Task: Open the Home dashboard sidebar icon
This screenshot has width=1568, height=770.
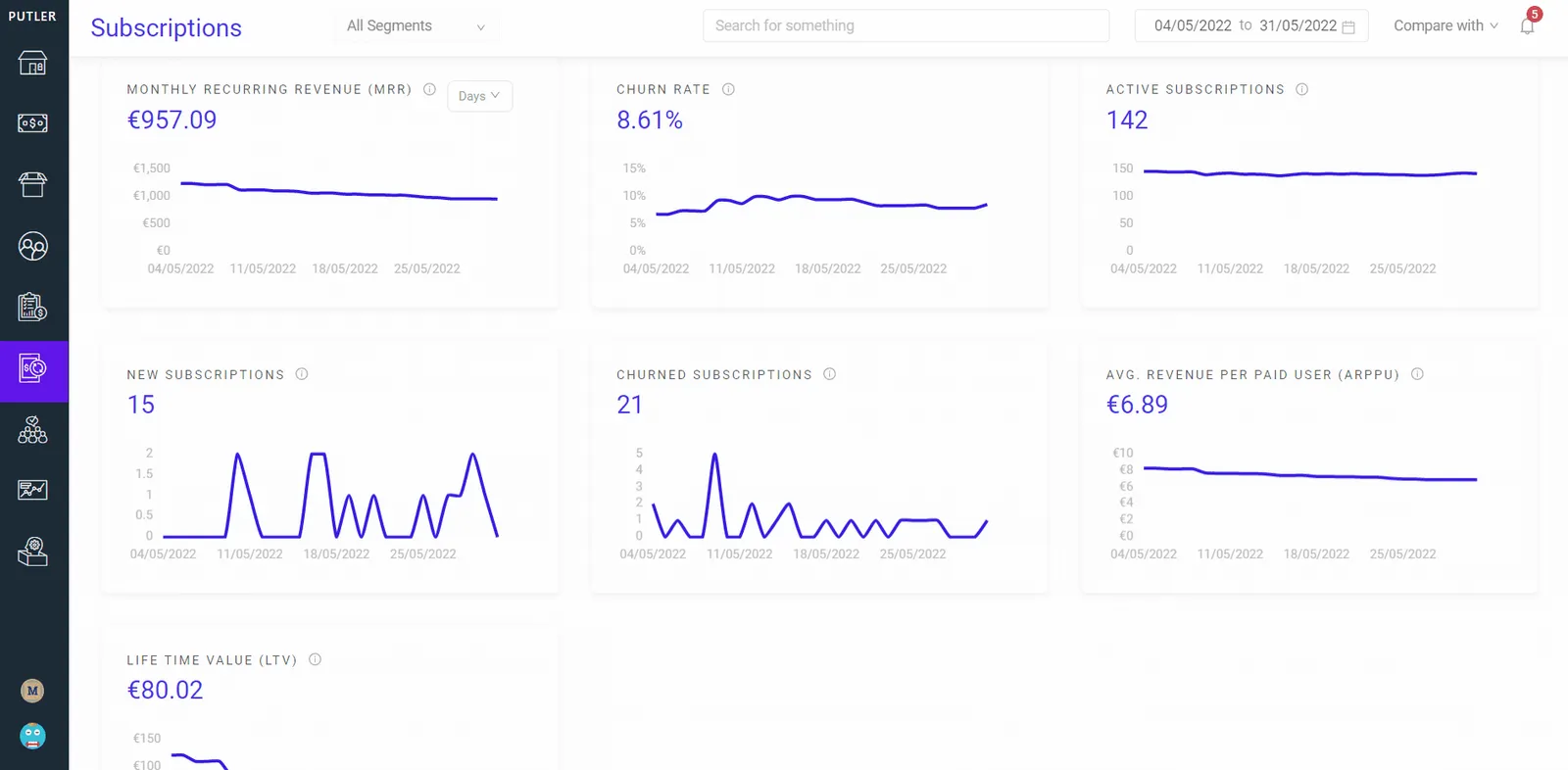Action: (33, 64)
